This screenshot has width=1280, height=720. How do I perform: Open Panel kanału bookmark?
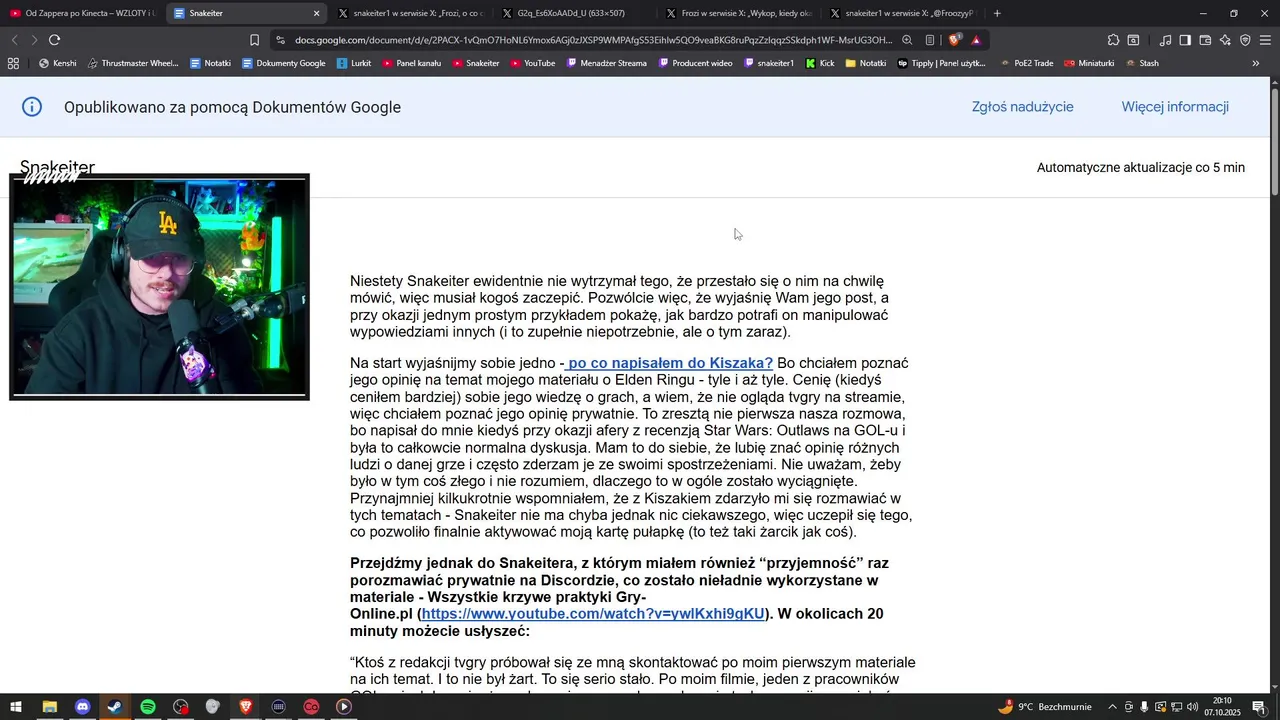pyautogui.click(x=411, y=63)
